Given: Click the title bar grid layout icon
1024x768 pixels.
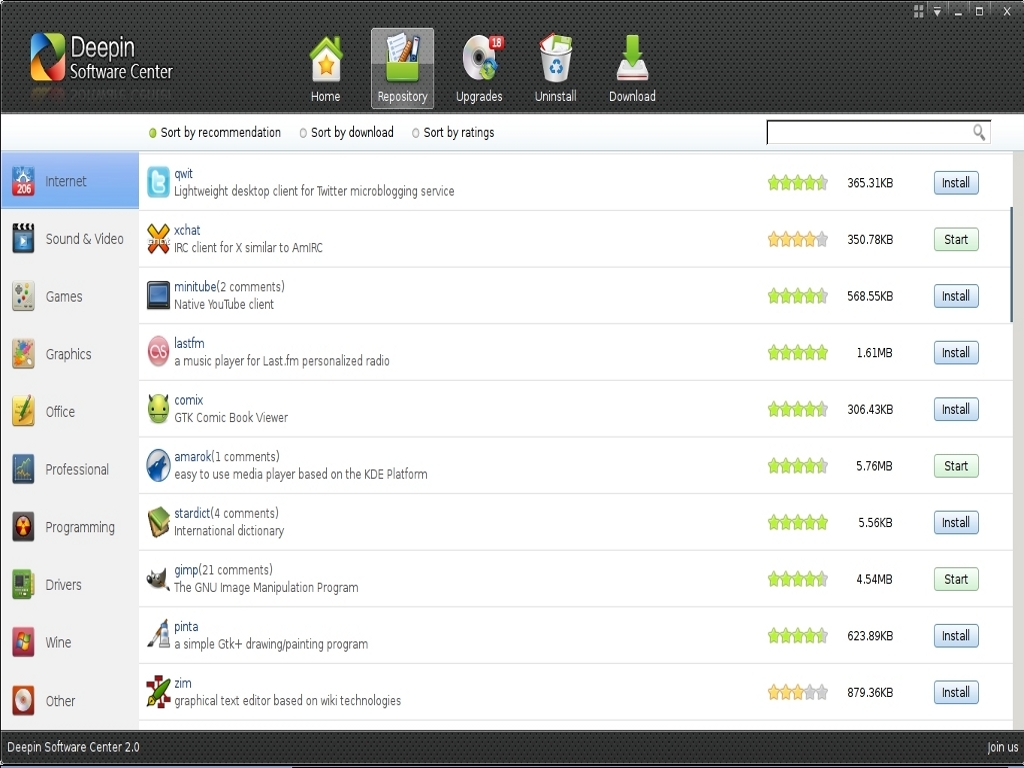Looking at the screenshot, I should 918,11.
